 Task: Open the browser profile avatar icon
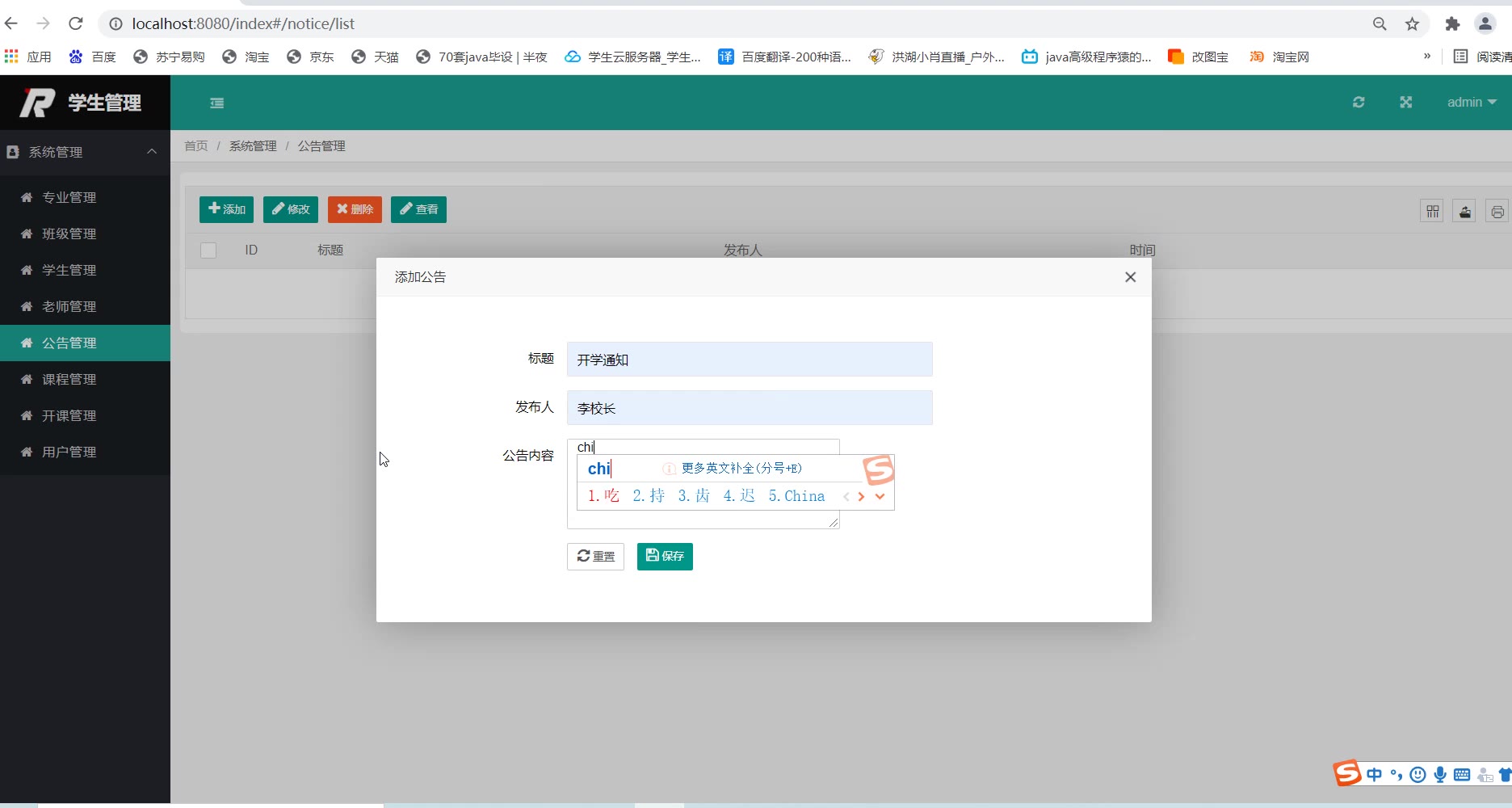(1485, 23)
